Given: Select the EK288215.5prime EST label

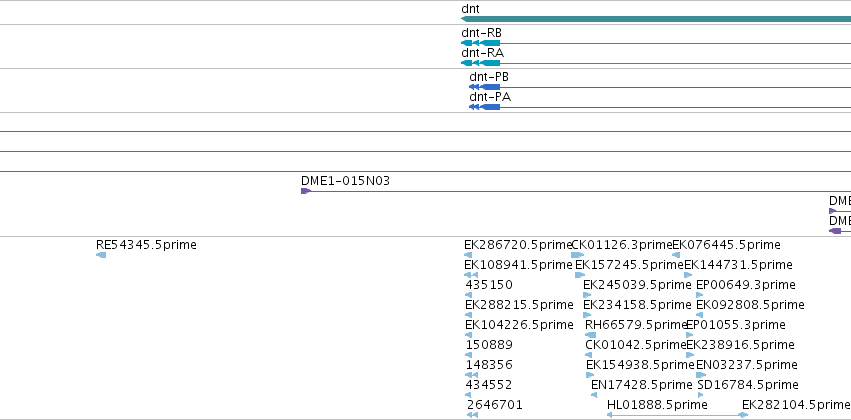Looking at the screenshot, I should pos(519,305).
